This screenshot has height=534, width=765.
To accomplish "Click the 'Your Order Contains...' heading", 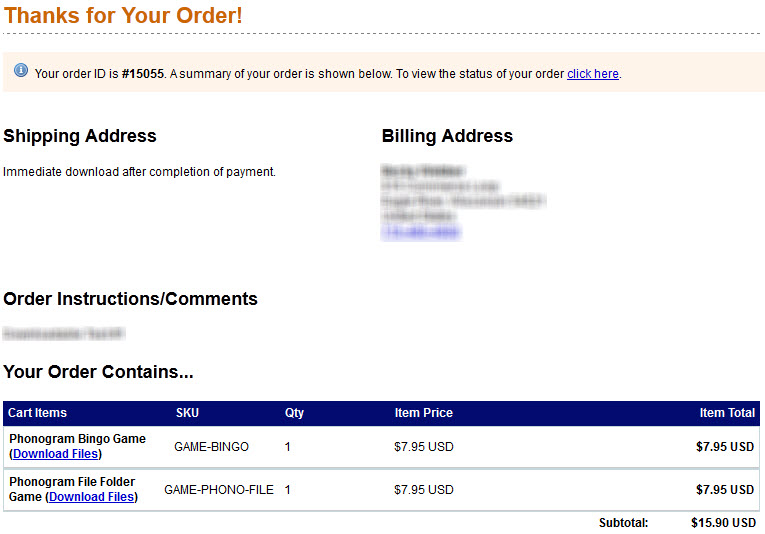I will coord(98,372).
